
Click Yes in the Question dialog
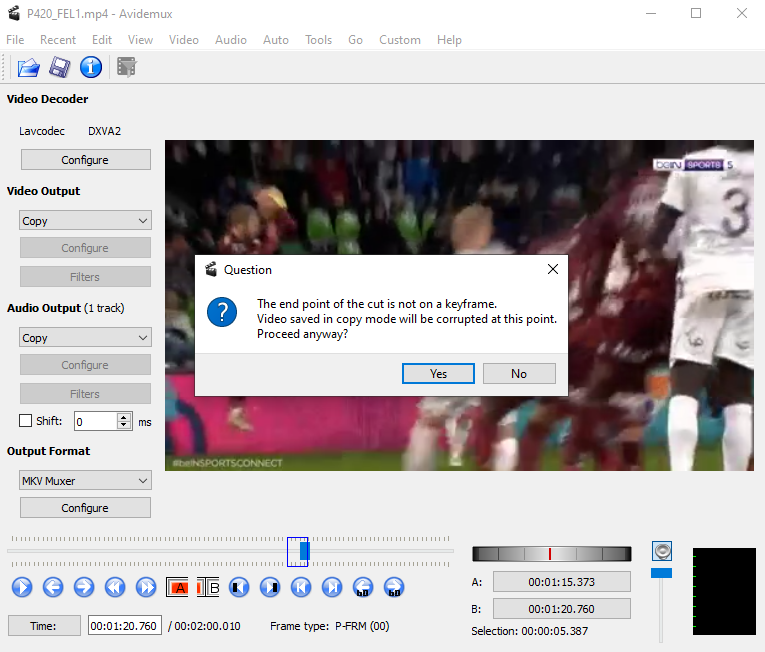pos(438,373)
